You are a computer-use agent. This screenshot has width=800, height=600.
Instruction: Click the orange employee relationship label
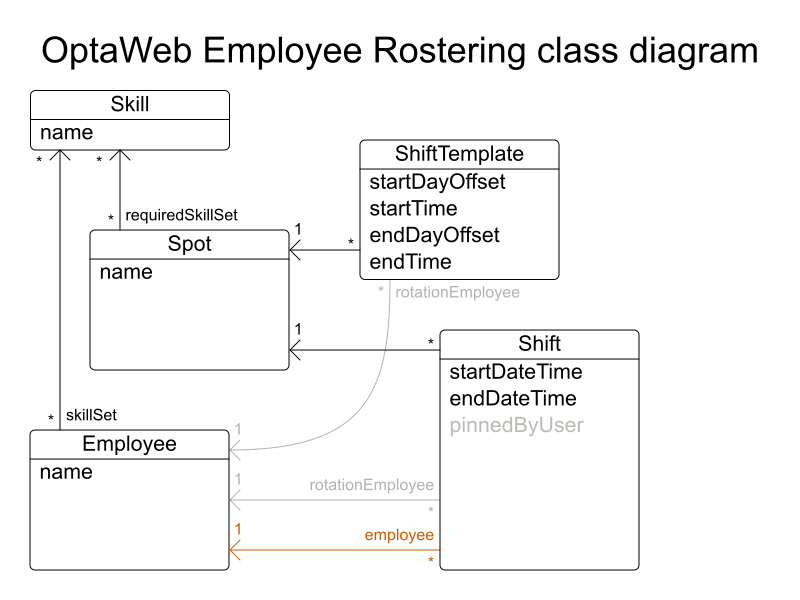point(399,535)
